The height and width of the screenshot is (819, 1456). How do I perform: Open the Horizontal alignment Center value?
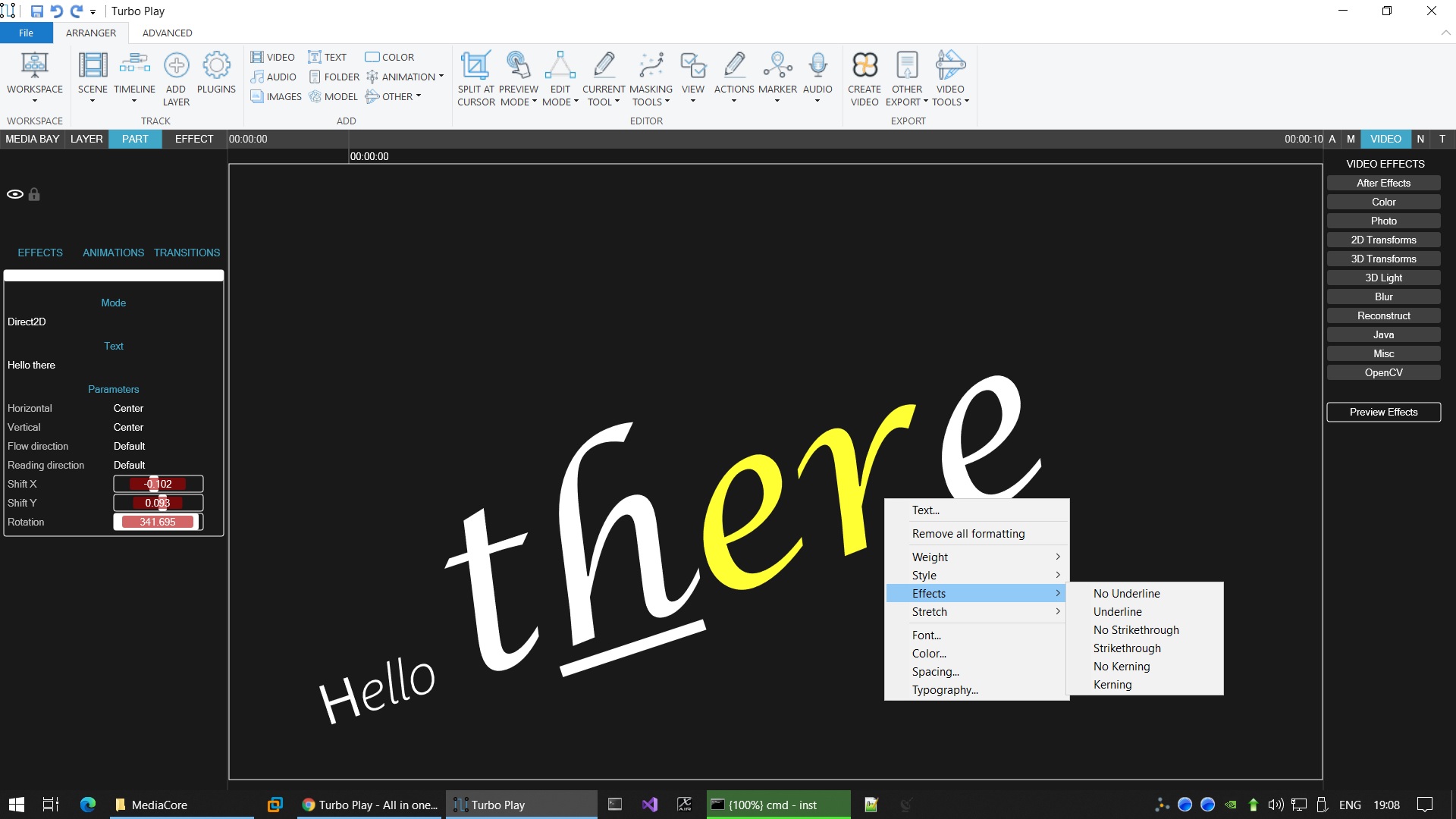pyautogui.click(x=128, y=408)
